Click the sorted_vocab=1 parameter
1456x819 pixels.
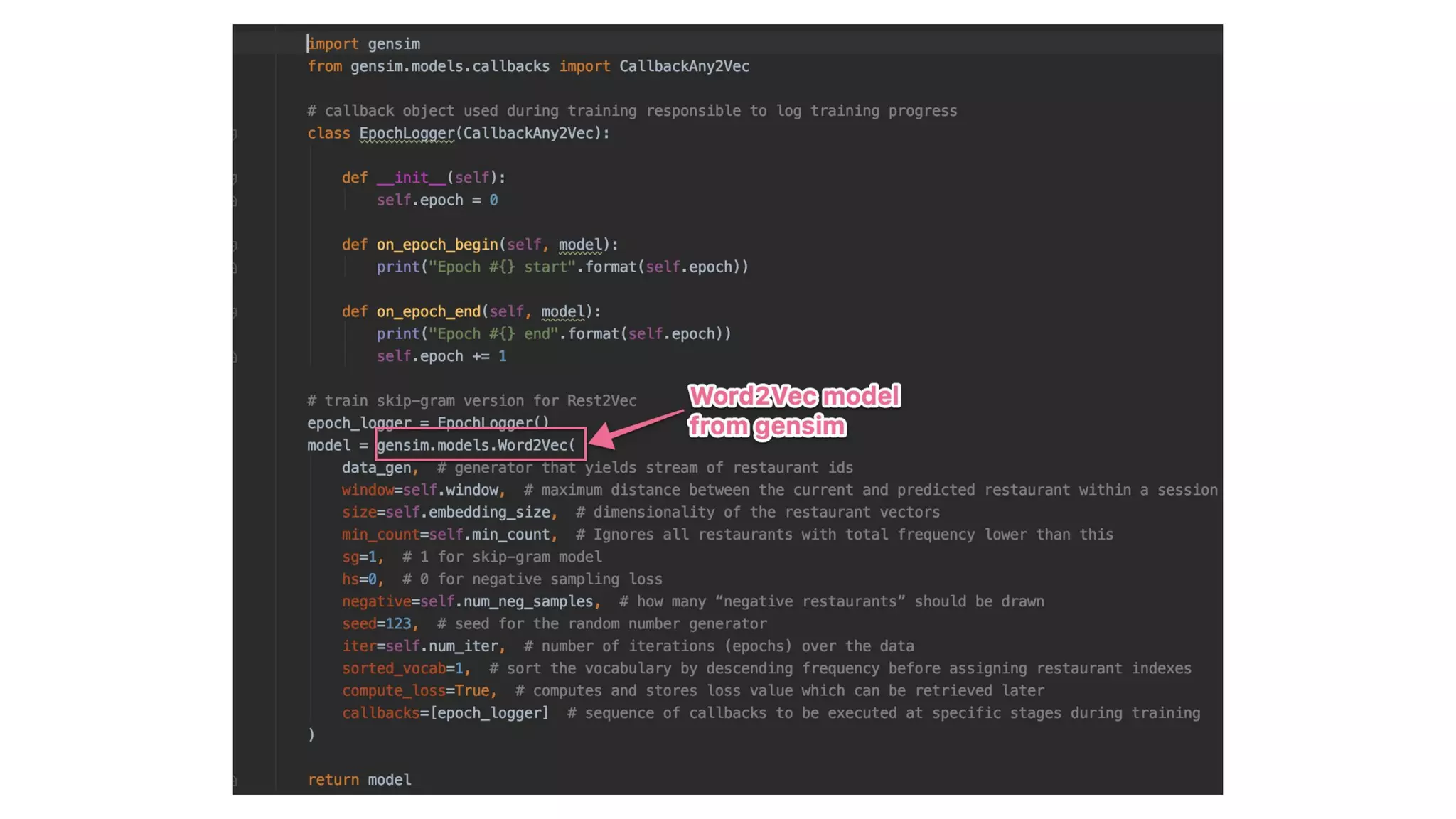coord(406,668)
